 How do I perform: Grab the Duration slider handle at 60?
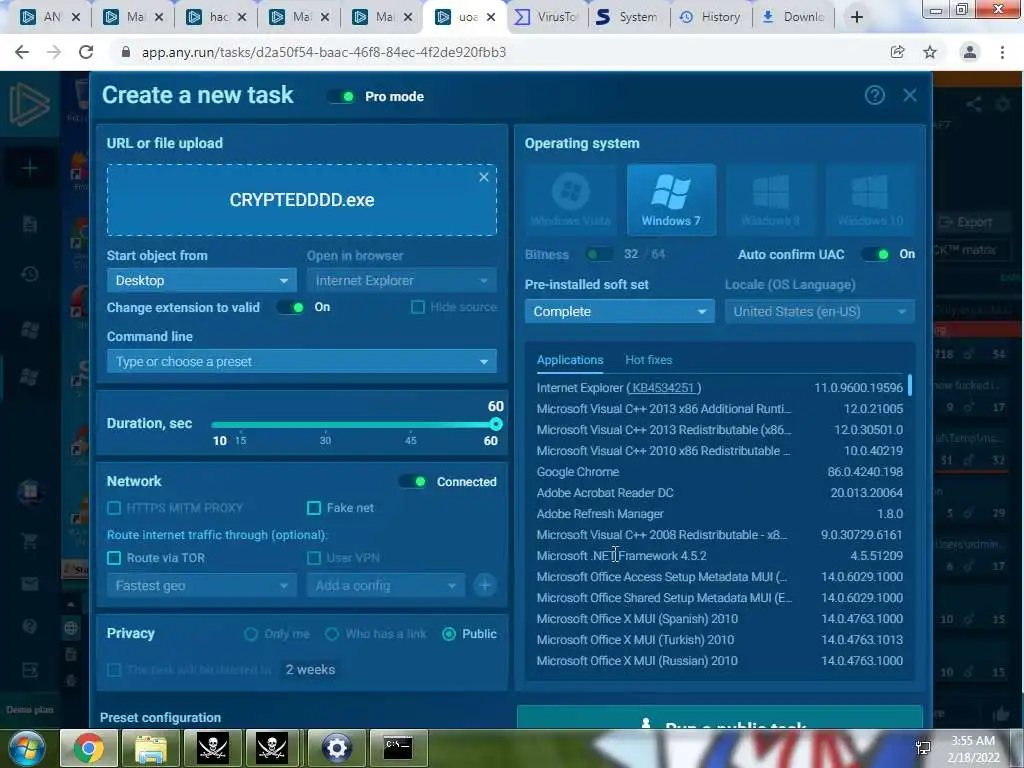[x=496, y=424]
